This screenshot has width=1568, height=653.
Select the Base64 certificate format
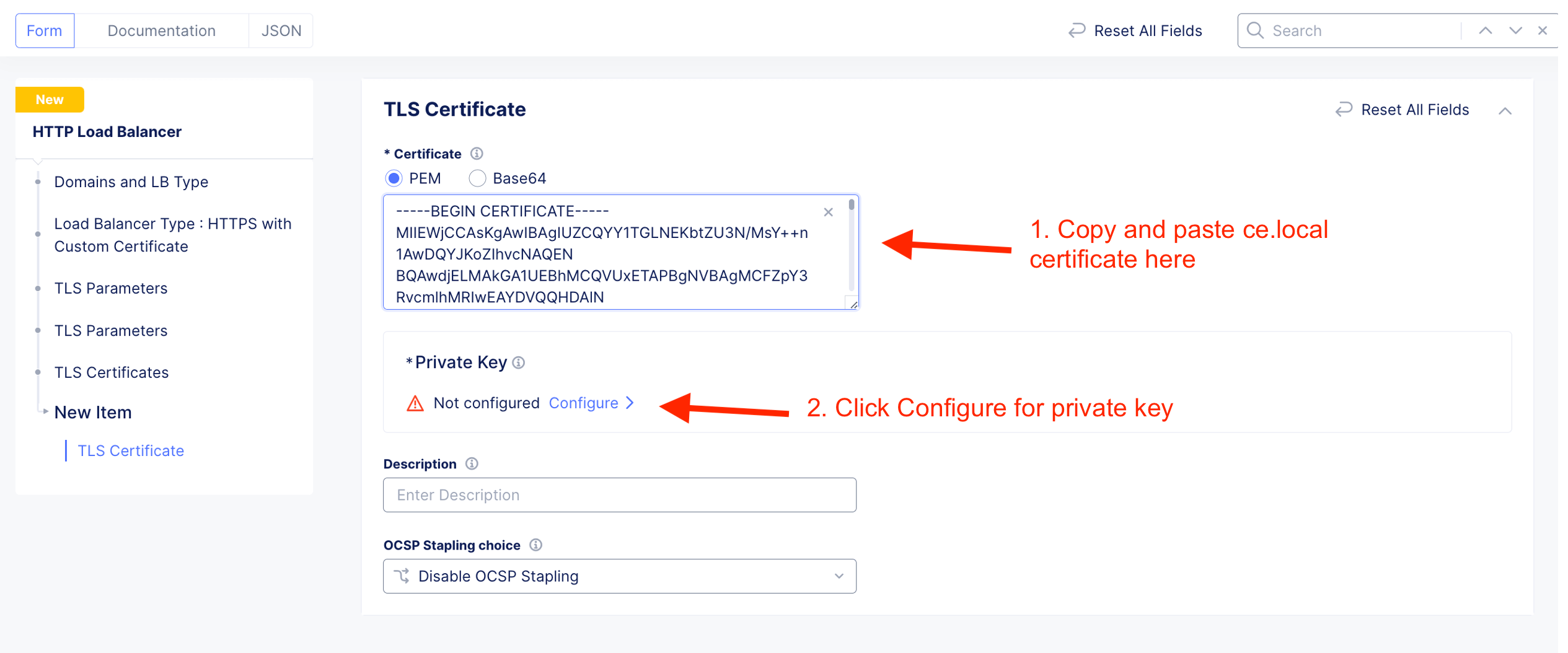coord(477,178)
